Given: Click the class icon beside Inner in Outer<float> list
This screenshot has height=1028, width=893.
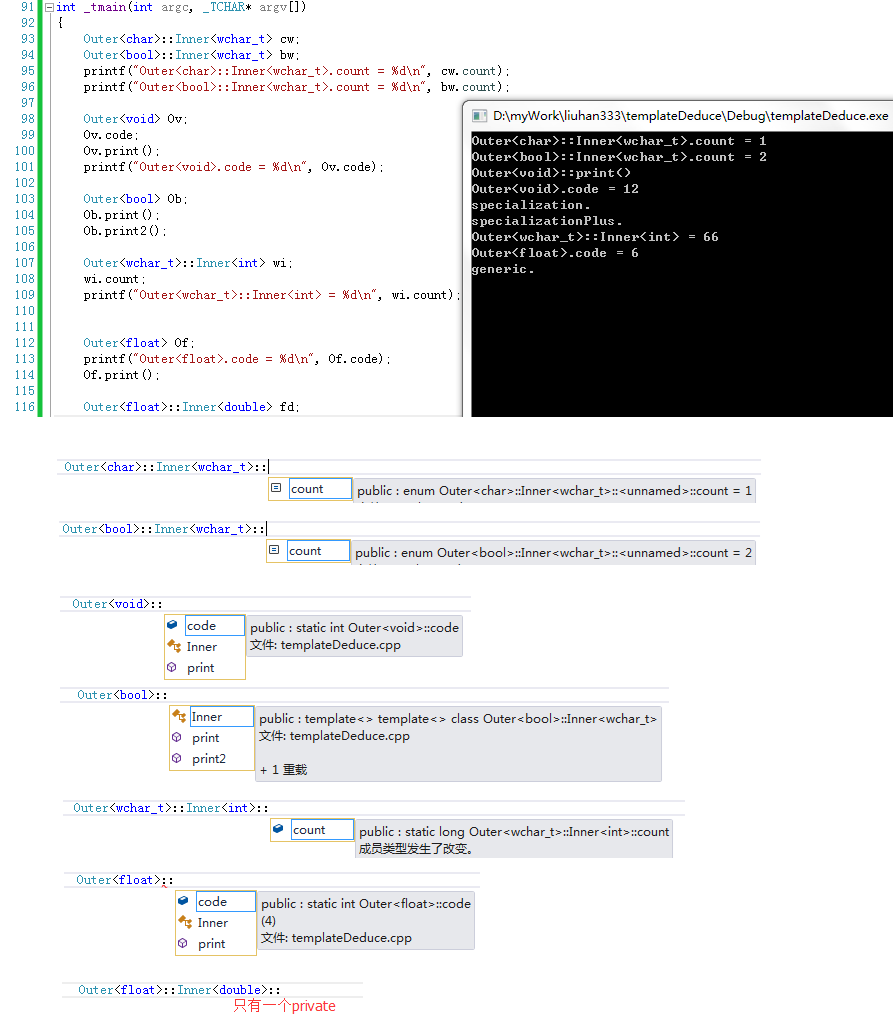Looking at the screenshot, I should 185,922.
